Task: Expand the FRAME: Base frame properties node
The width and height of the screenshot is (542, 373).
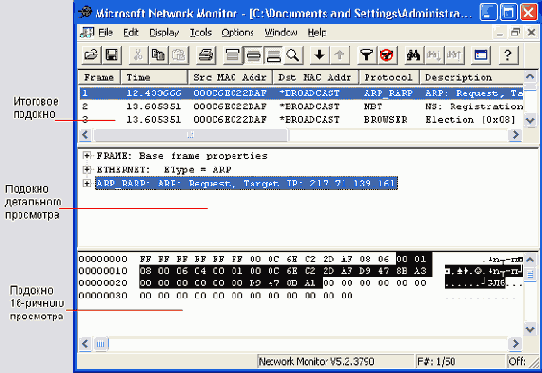Action: coord(87,156)
